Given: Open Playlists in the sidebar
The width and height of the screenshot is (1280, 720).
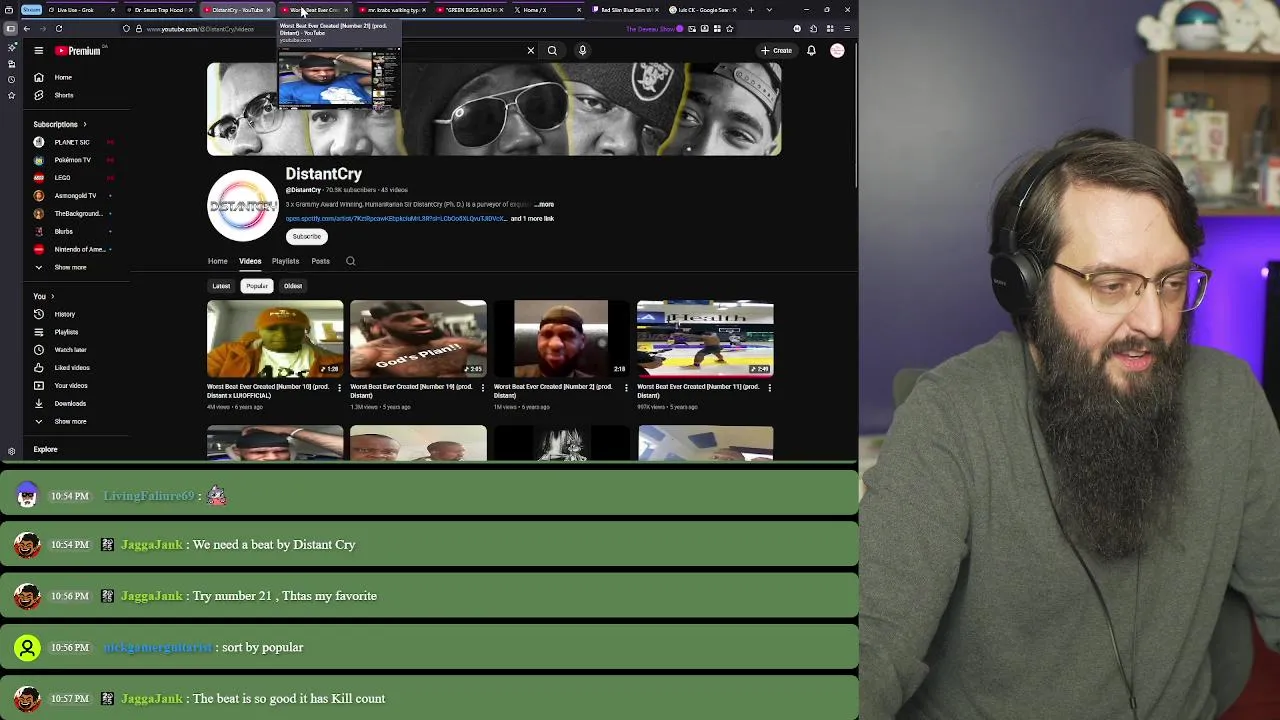Looking at the screenshot, I should [x=66, y=332].
